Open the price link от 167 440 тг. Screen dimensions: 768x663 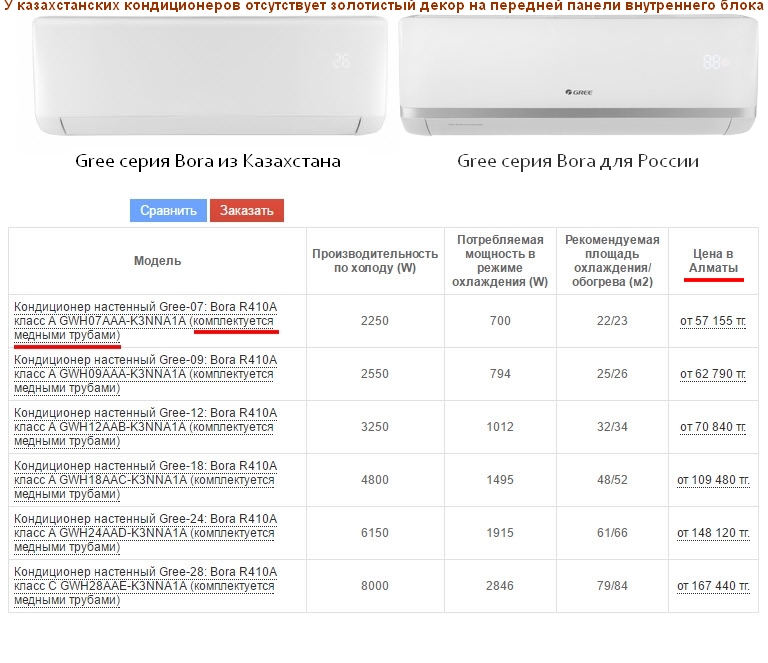(x=713, y=586)
